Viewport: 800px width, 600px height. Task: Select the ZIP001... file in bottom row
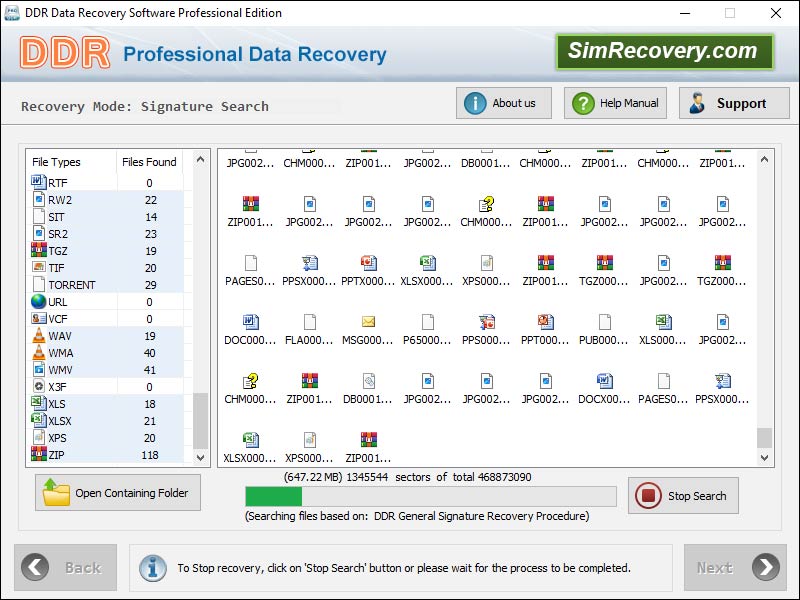pos(368,440)
